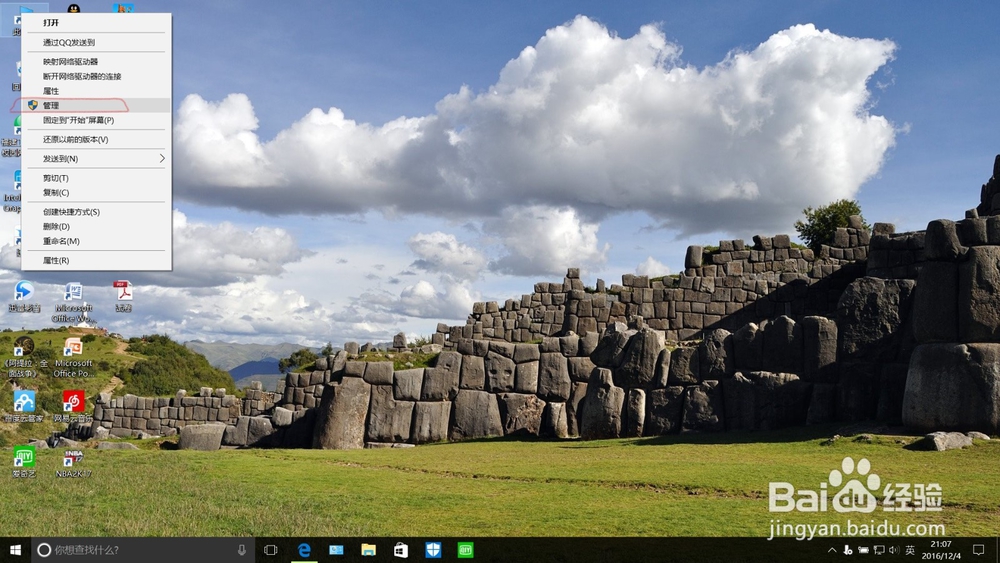Expand the 发送到(N) submenu arrow
The width and height of the screenshot is (1000, 563).
point(162,158)
